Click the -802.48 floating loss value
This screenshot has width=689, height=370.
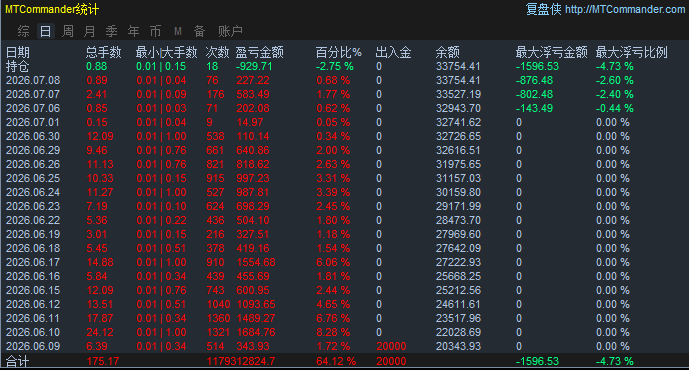pyautogui.click(x=534, y=94)
